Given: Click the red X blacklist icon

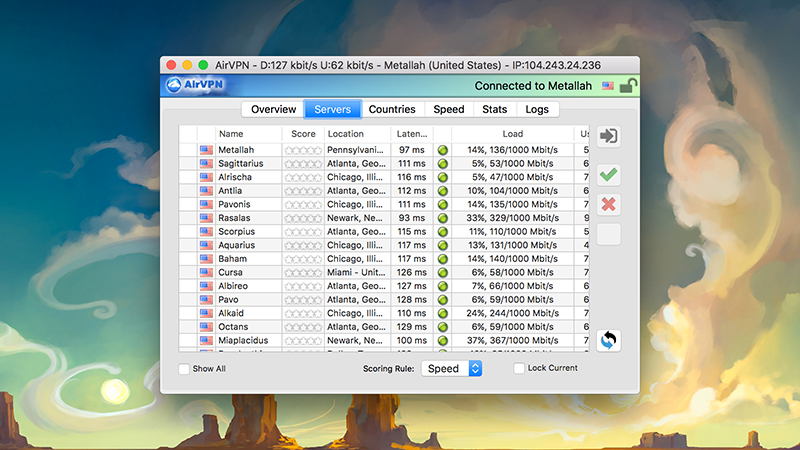Looking at the screenshot, I should 609,205.
